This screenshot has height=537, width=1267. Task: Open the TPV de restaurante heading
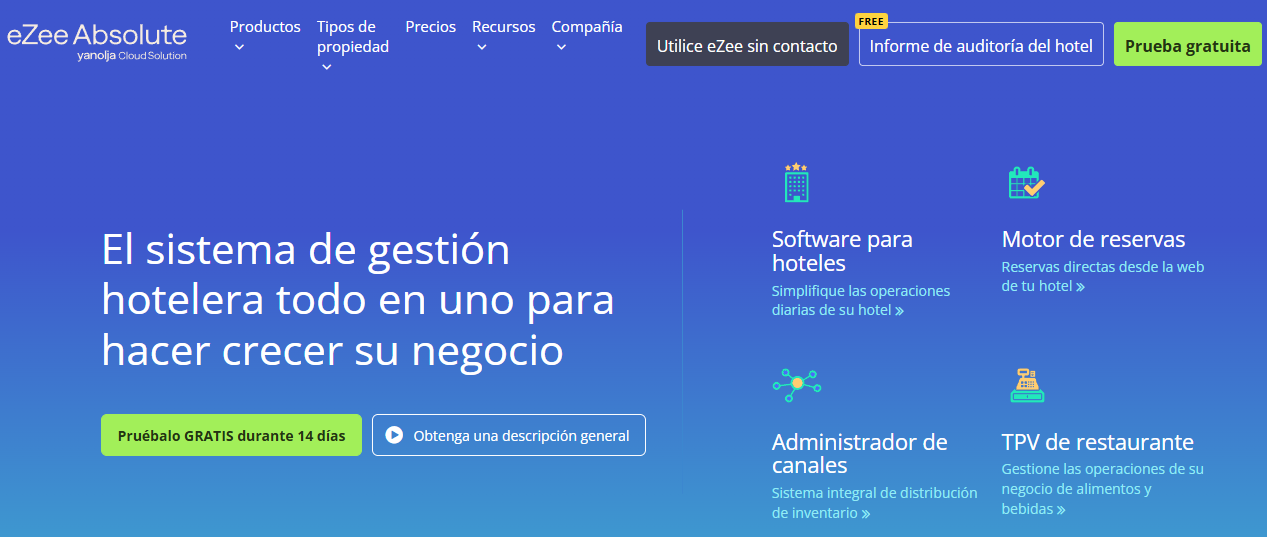tap(1097, 442)
